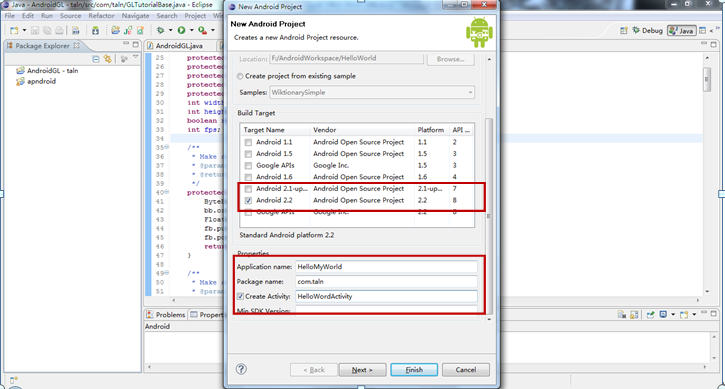Click the editor vertical scrollbar thumb
Screen dimensions: 725x389
coord(707,79)
